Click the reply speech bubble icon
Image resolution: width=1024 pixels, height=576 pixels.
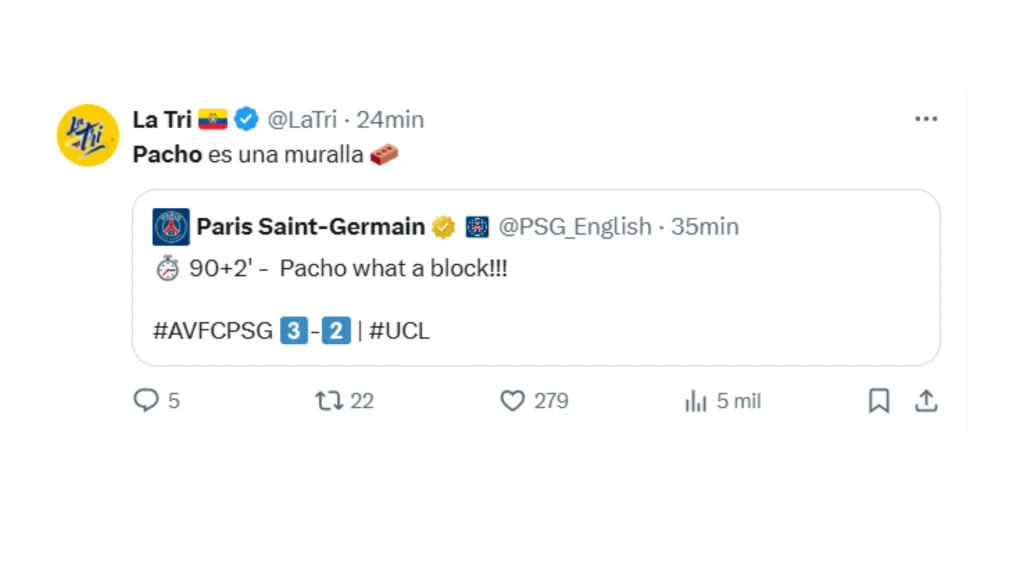(146, 401)
